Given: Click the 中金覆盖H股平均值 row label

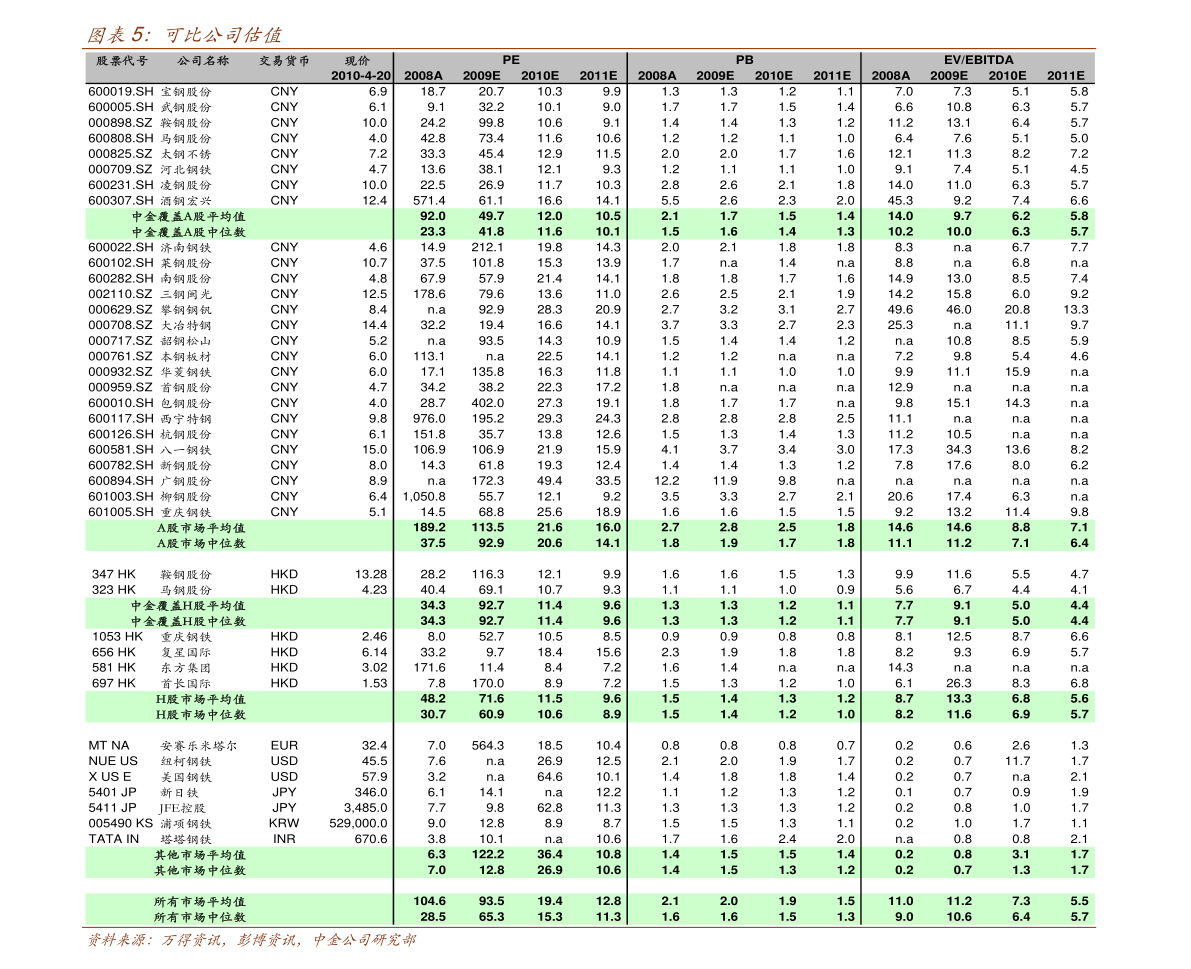Looking at the screenshot, I should coord(188,605).
